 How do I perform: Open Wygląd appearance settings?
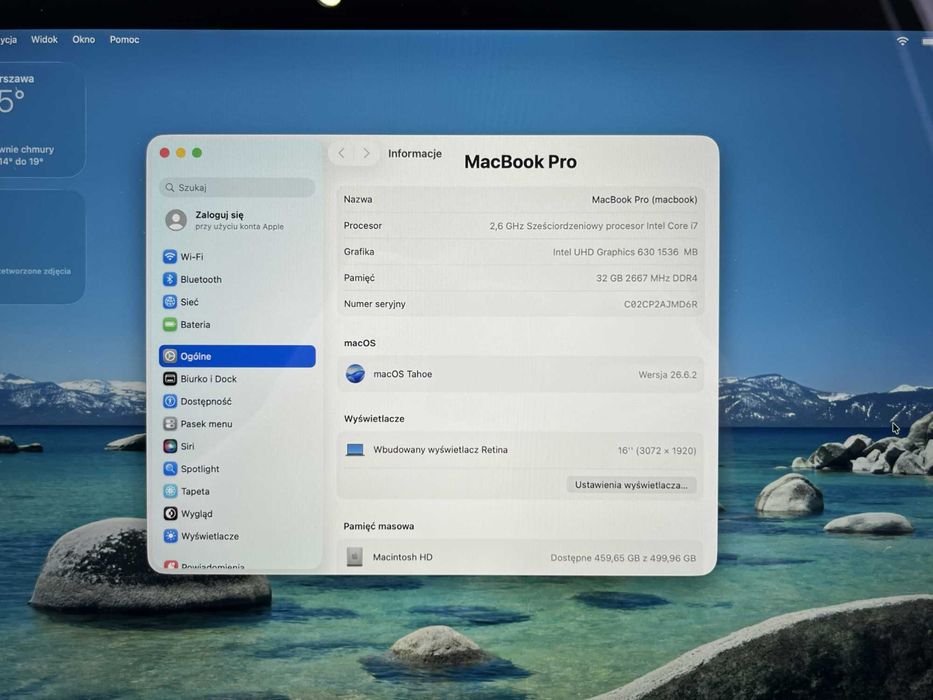196,514
